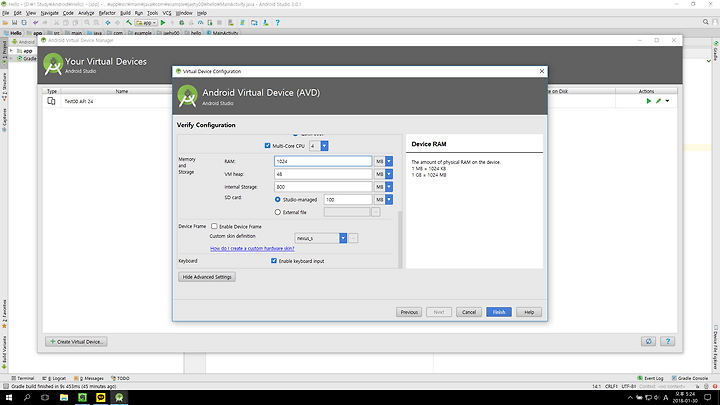
Task: Open Project Structure toolbar icon
Action: click(253, 22)
